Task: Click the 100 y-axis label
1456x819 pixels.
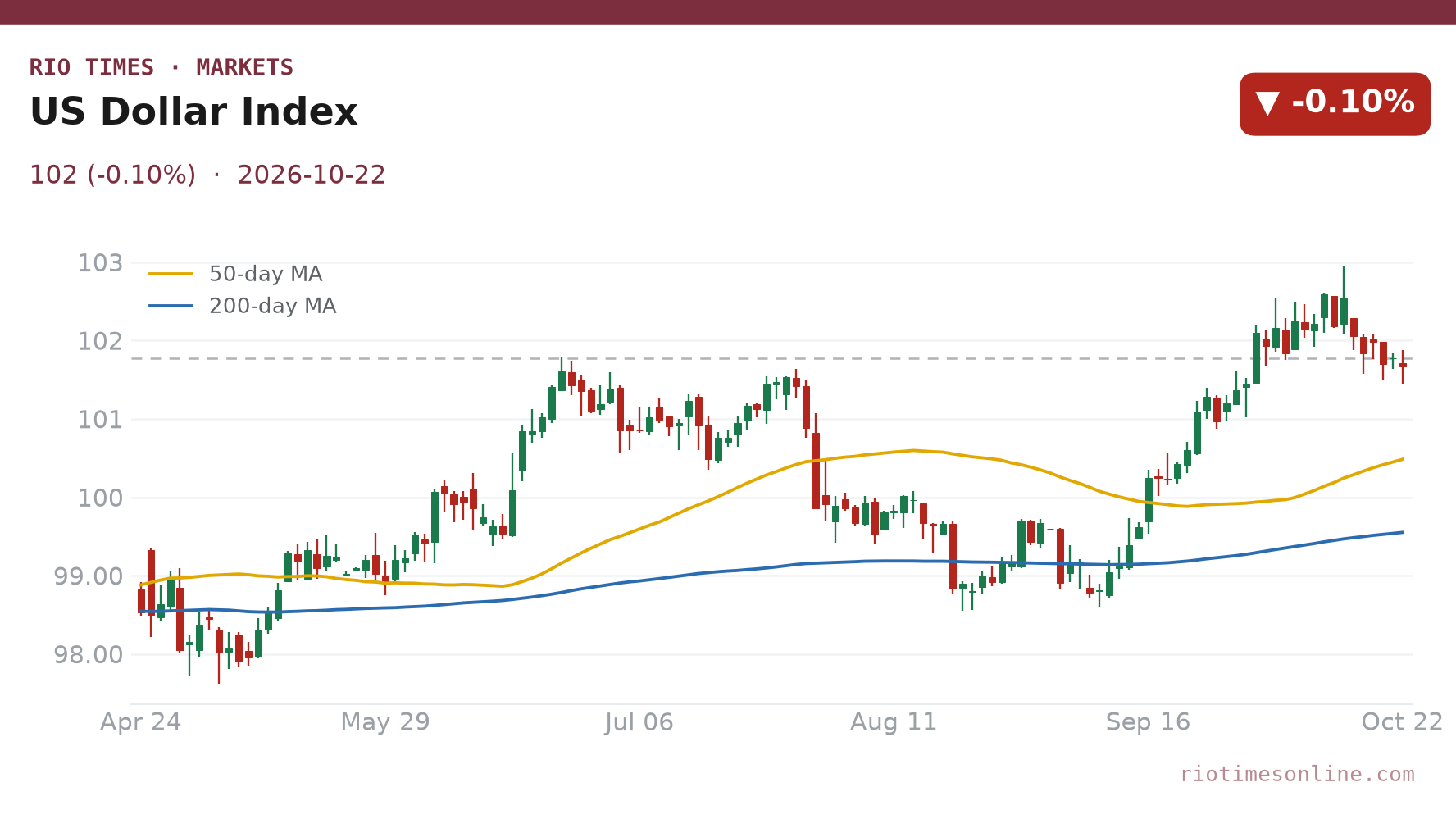Action: pyautogui.click(x=100, y=498)
